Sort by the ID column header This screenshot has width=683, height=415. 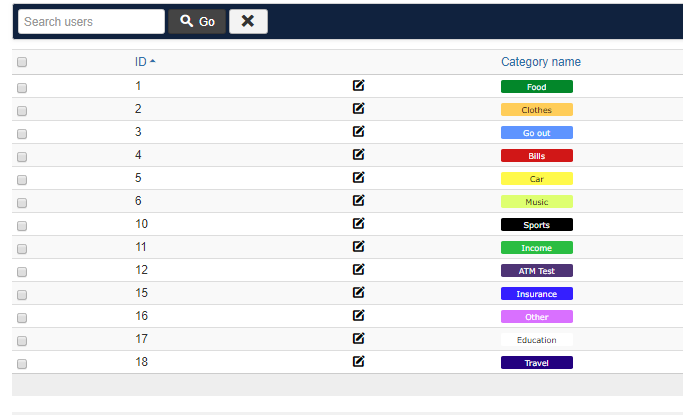(x=144, y=62)
